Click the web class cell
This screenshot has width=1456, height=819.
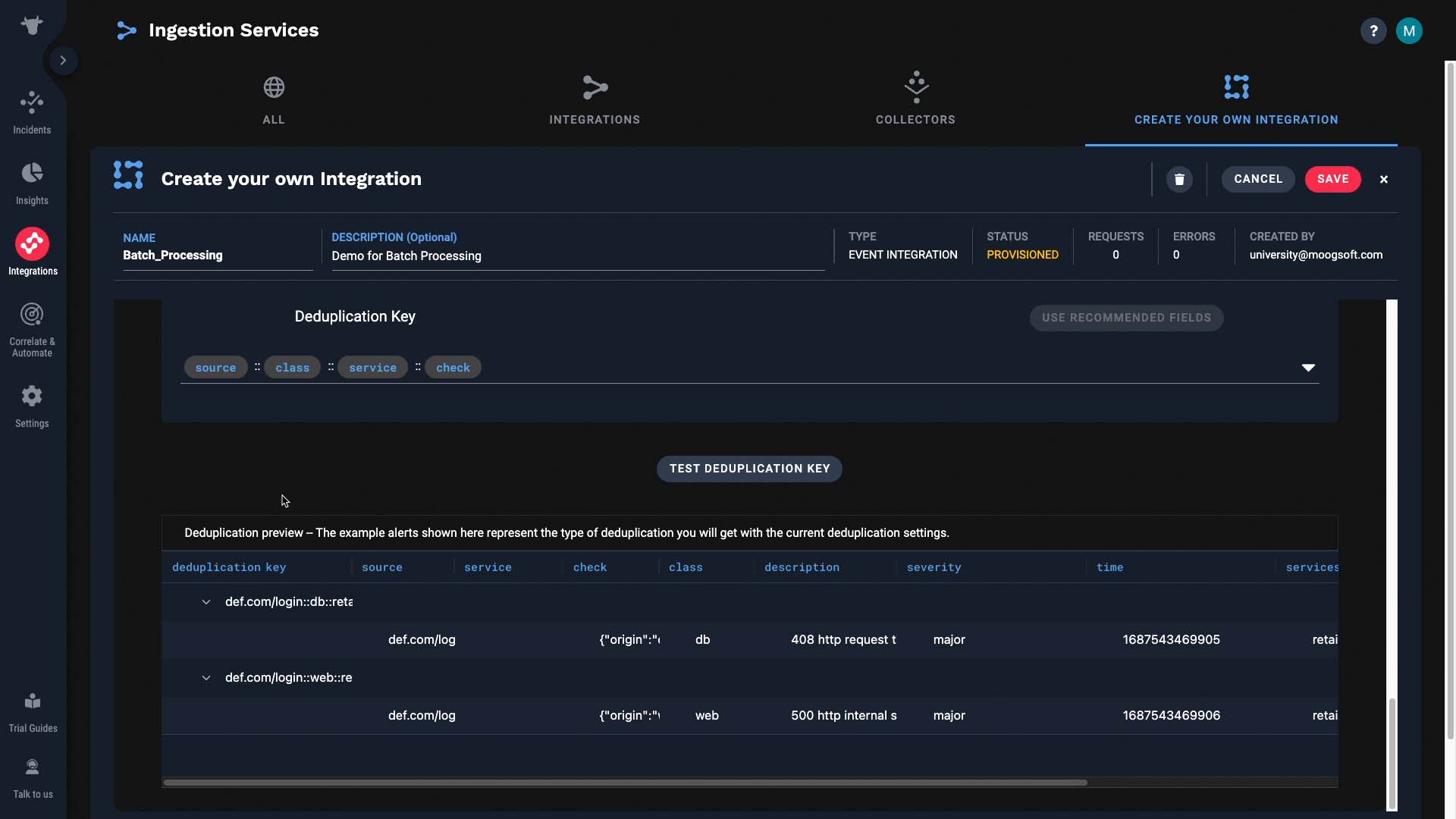tap(707, 716)
